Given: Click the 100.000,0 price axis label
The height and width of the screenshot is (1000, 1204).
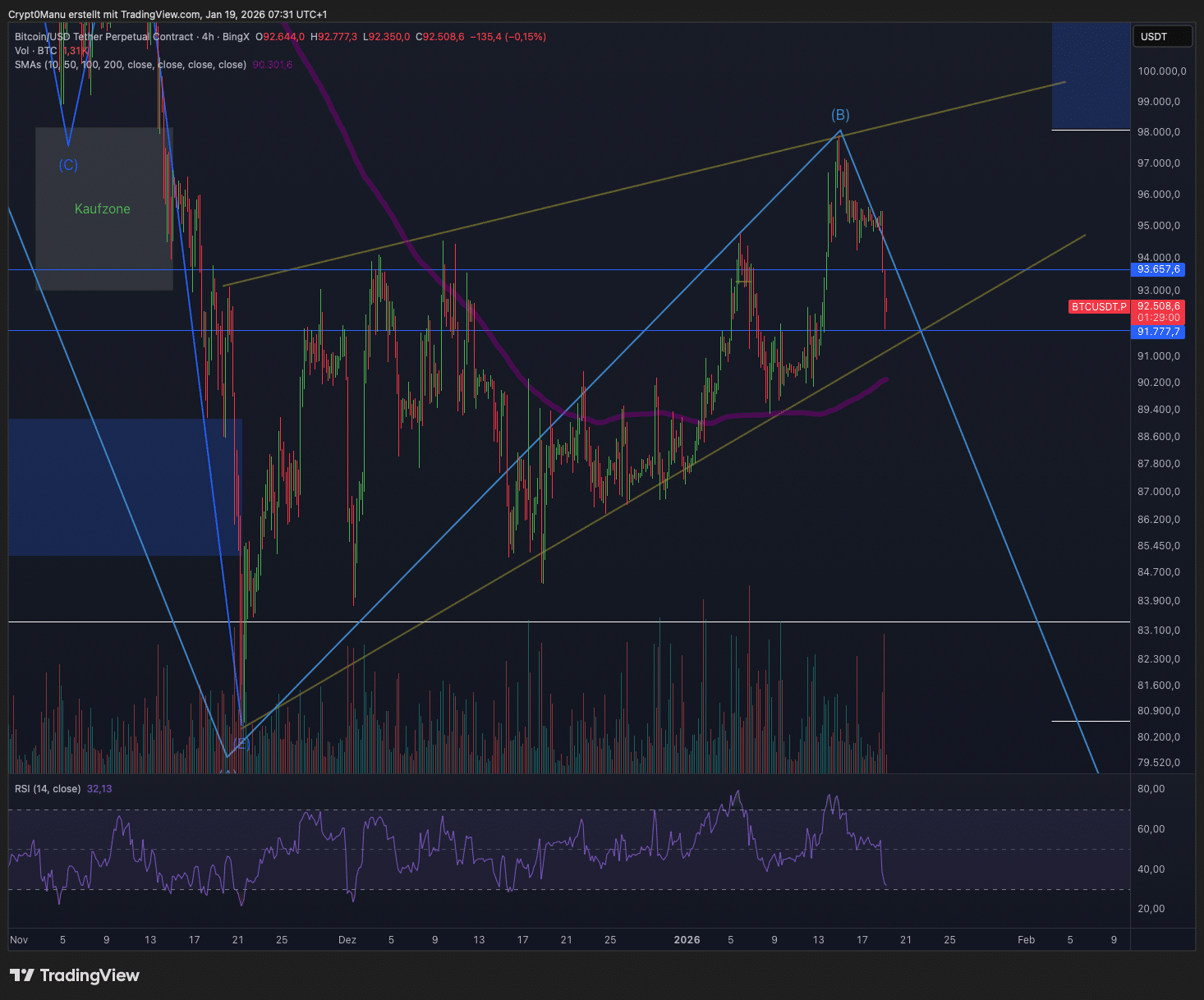Looking at the screenshot, I should (1161, 71).
